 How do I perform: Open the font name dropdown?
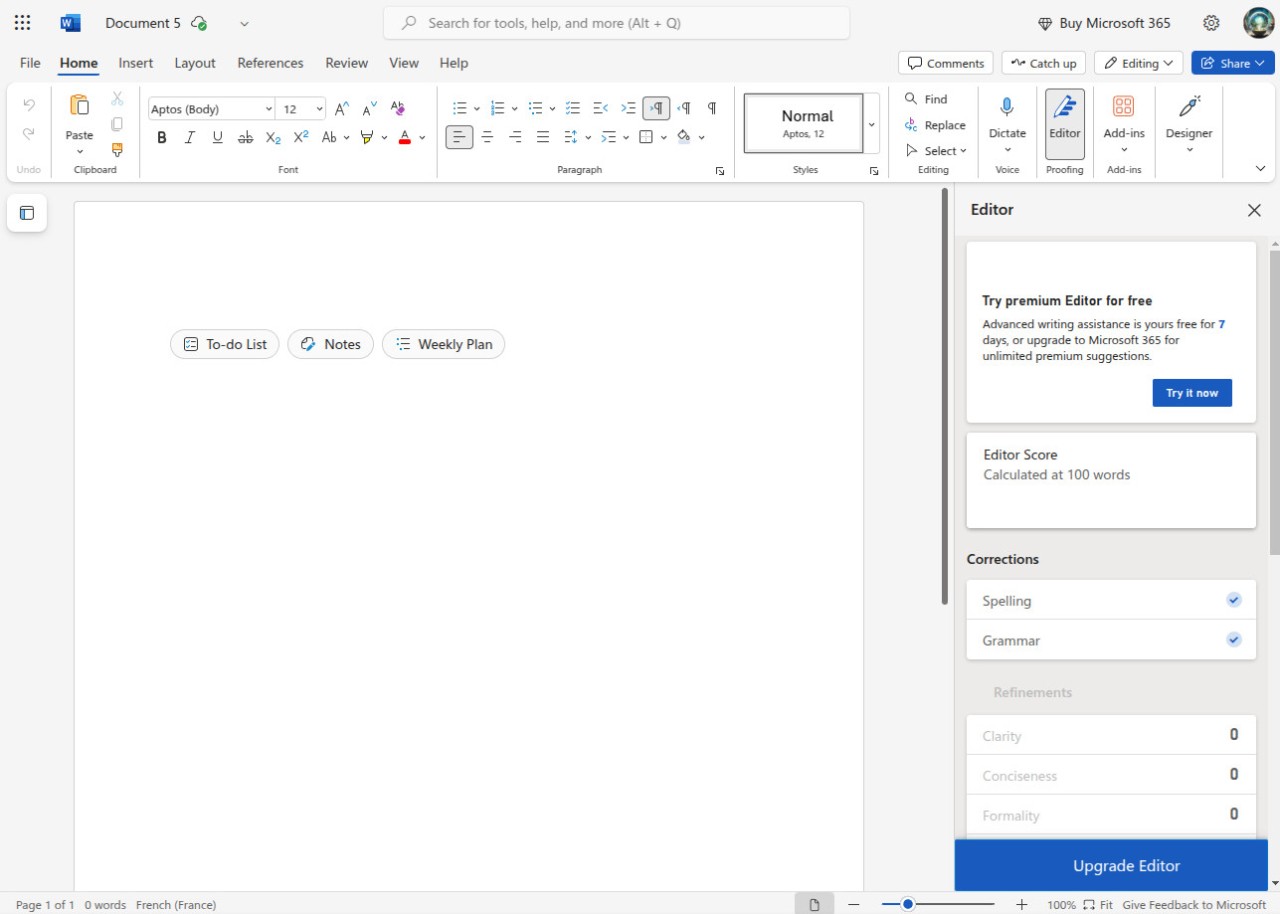point(268,109)
